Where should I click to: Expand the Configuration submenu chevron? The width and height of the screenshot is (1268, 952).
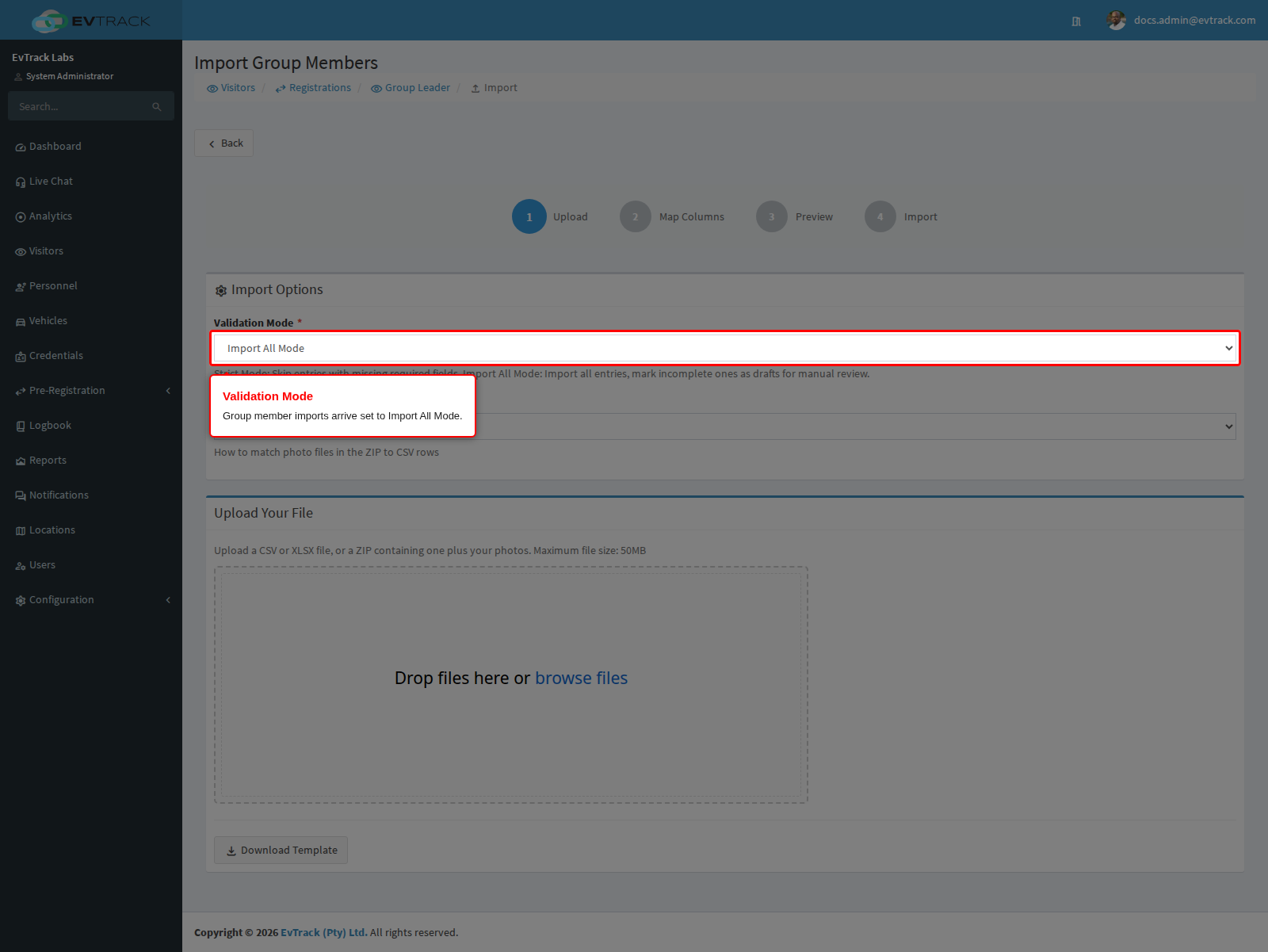click(168, 600)
